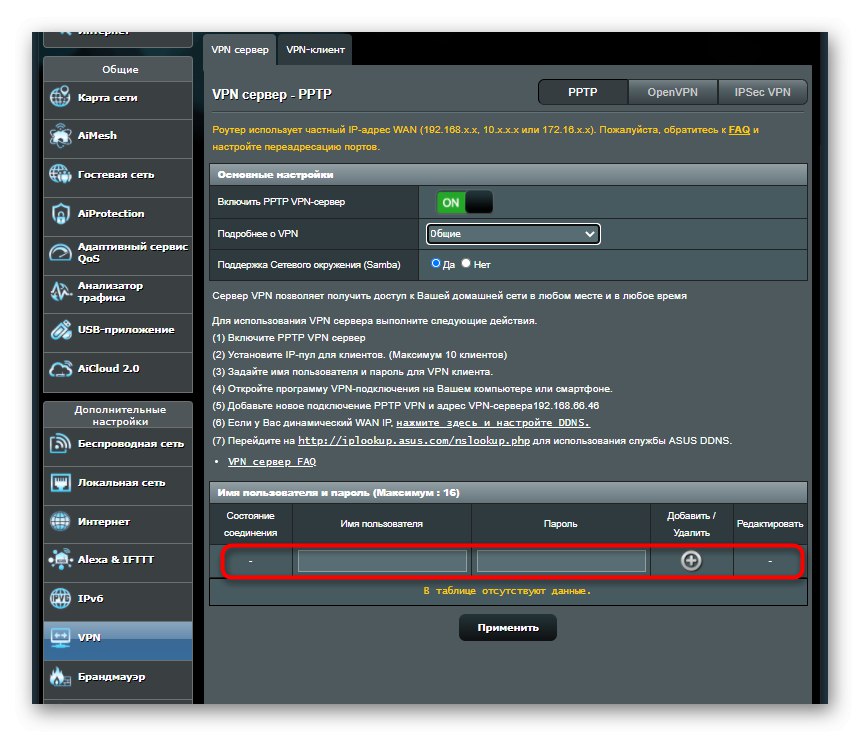The height and width of the screenshot is (736, 860).
Task: Click the DDNS setup link нажмите здесь
Action: (493, 423)
